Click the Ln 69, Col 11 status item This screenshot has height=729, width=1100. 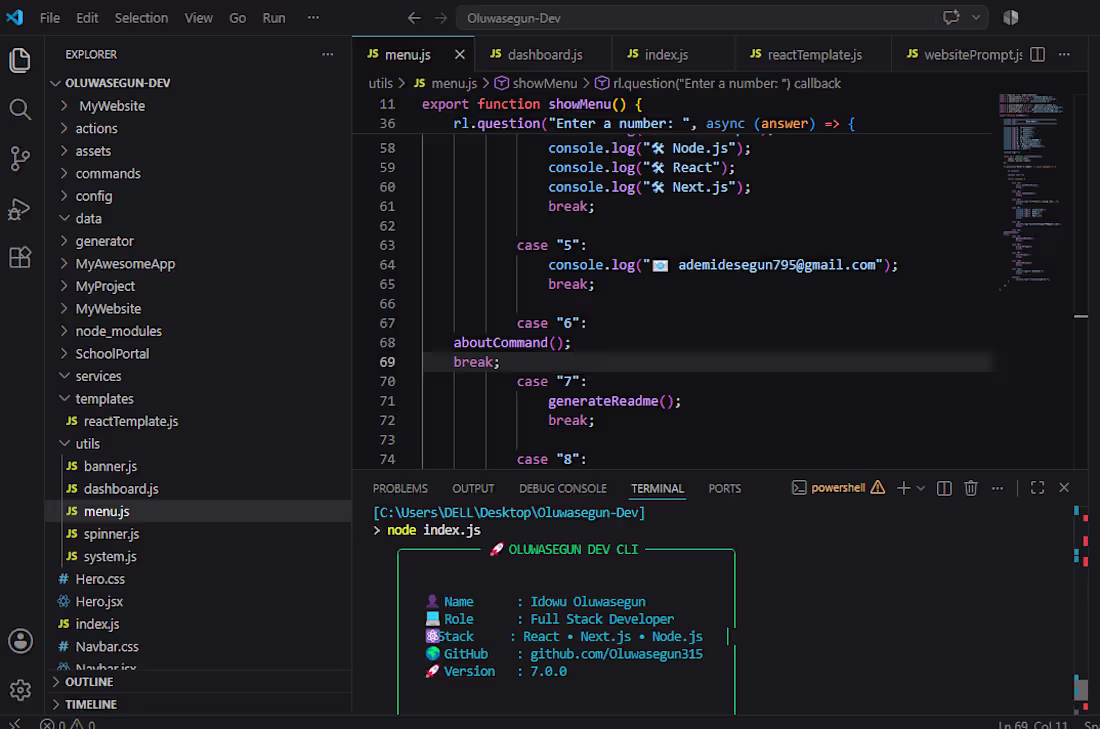(1033, 724)
